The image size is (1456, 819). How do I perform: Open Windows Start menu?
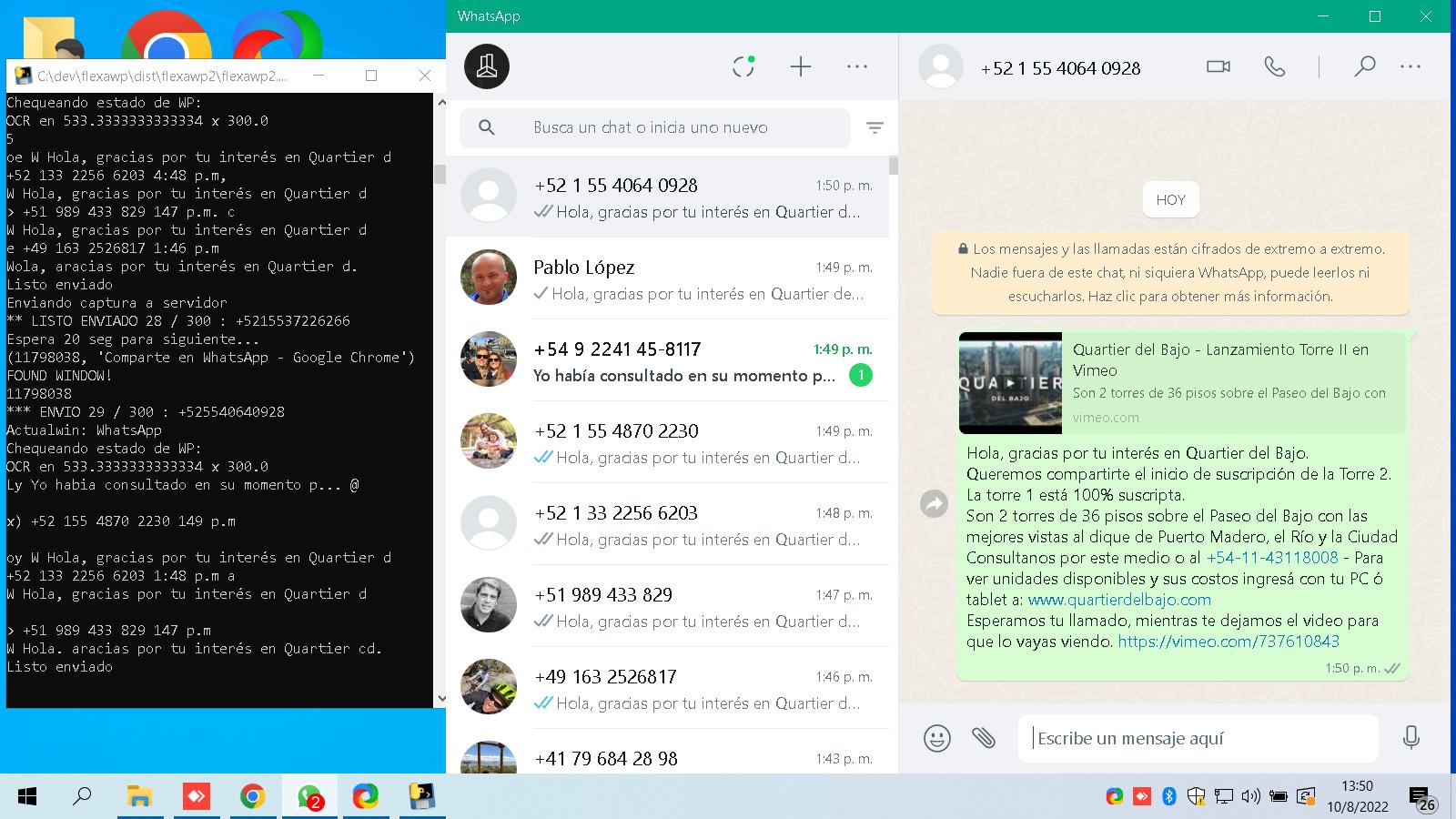(x=27, y=797)
